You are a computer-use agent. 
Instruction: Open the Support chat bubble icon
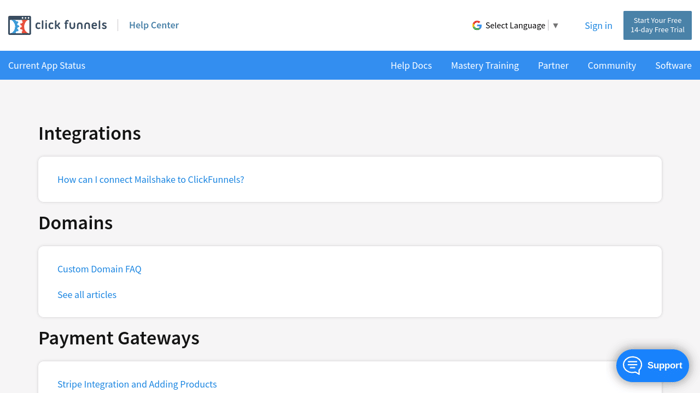632,365
